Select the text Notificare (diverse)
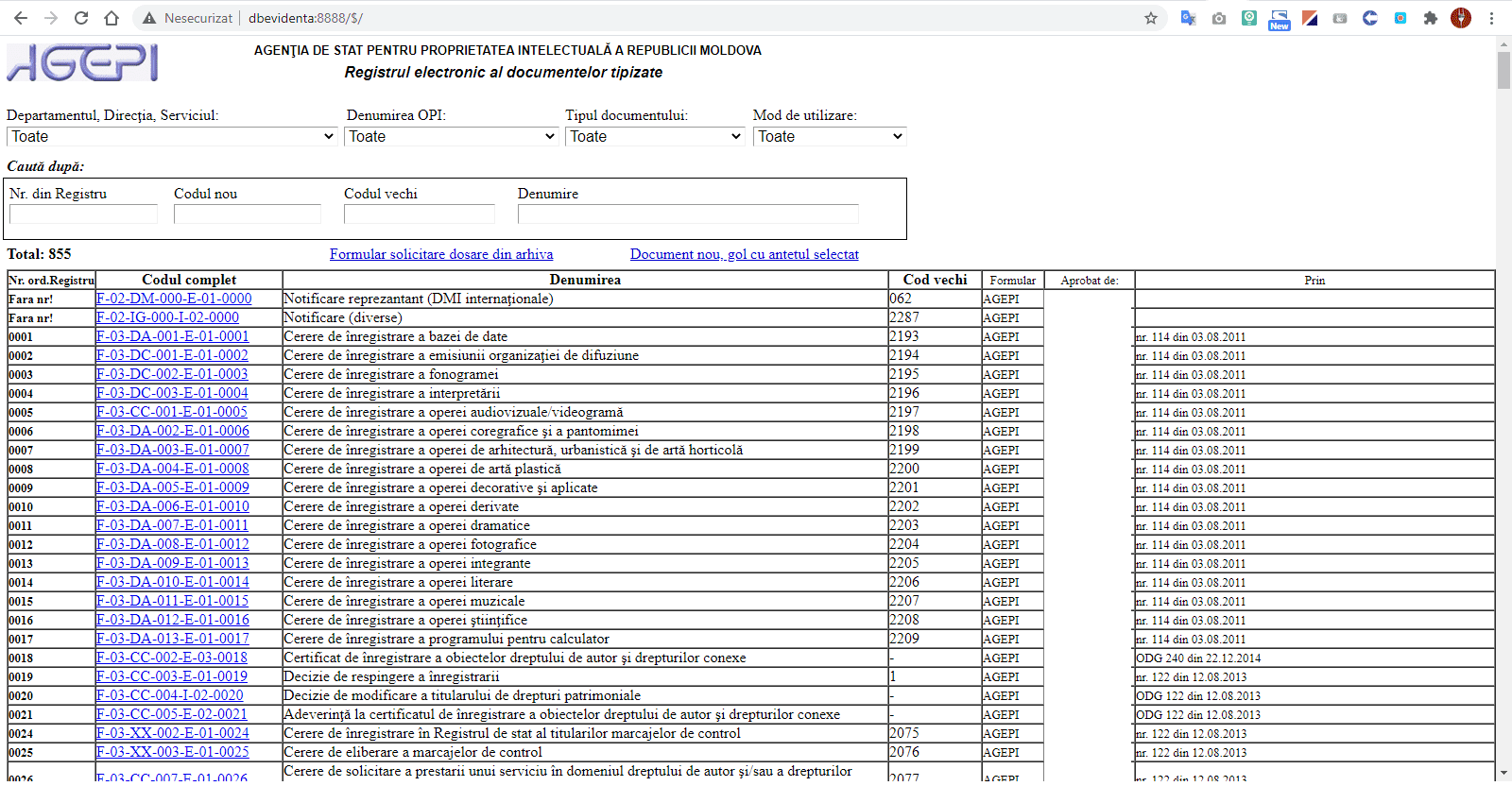This screenshot has width=1512, height=786. pyautogui.click(x=343, y=317)
